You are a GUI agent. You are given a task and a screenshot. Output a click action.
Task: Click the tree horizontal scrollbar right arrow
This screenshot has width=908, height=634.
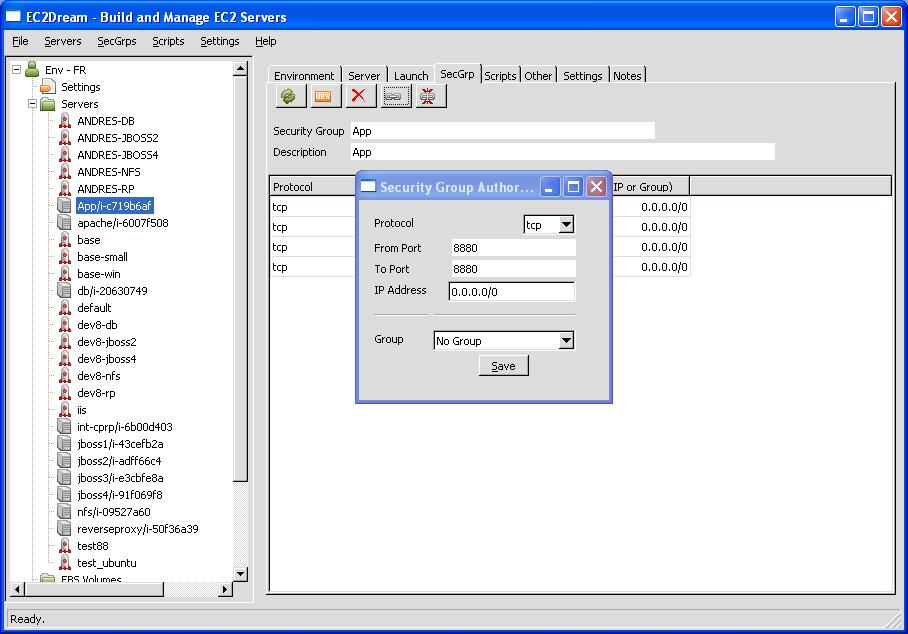225,589
